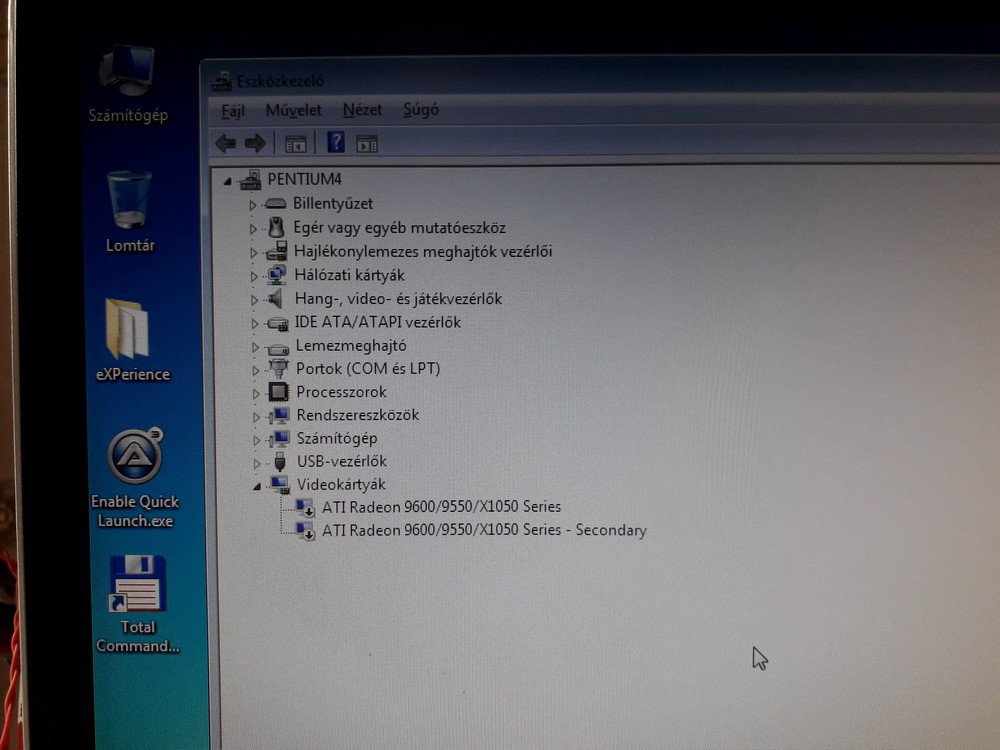Expand the Processzorok category

[x=256, y=393]
